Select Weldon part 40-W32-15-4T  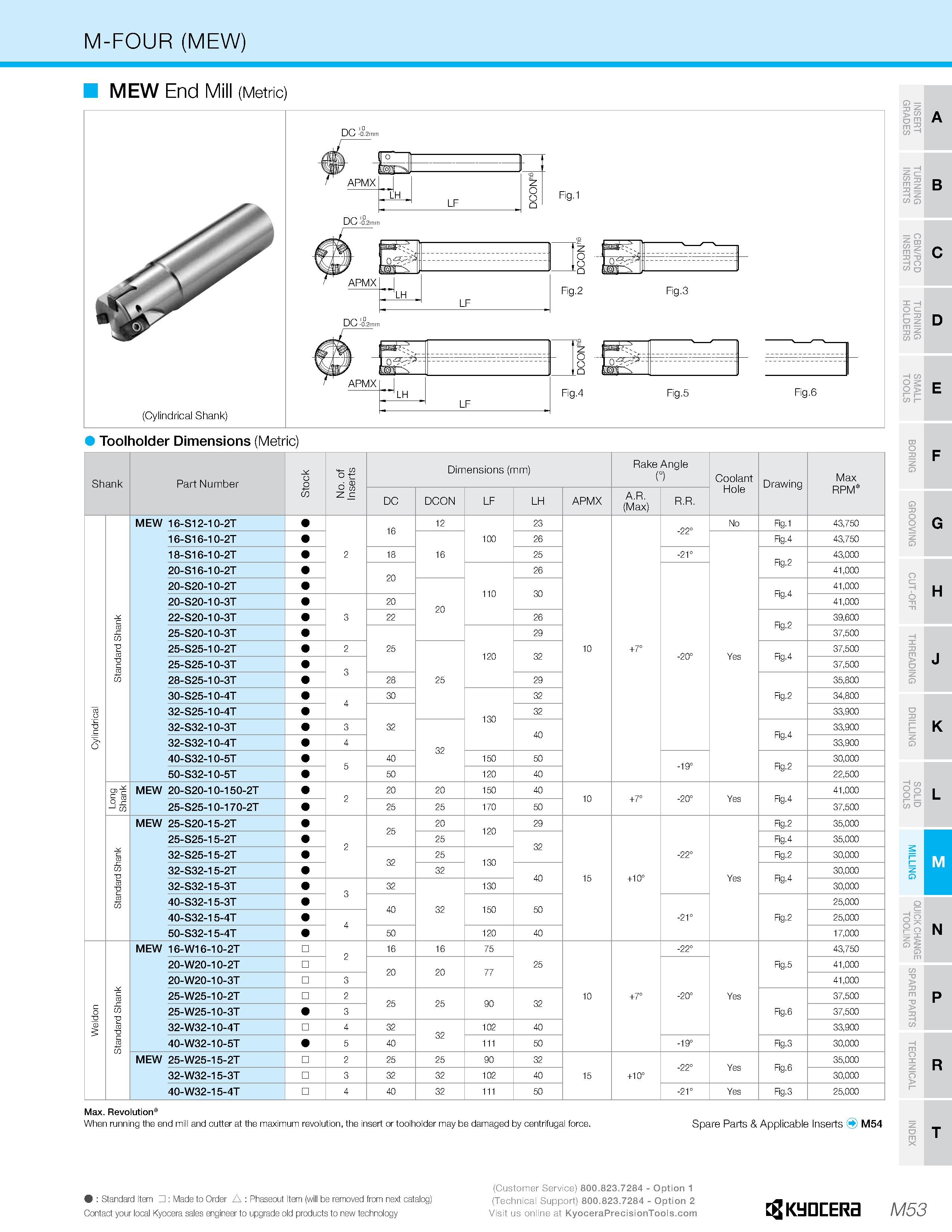203,1091
